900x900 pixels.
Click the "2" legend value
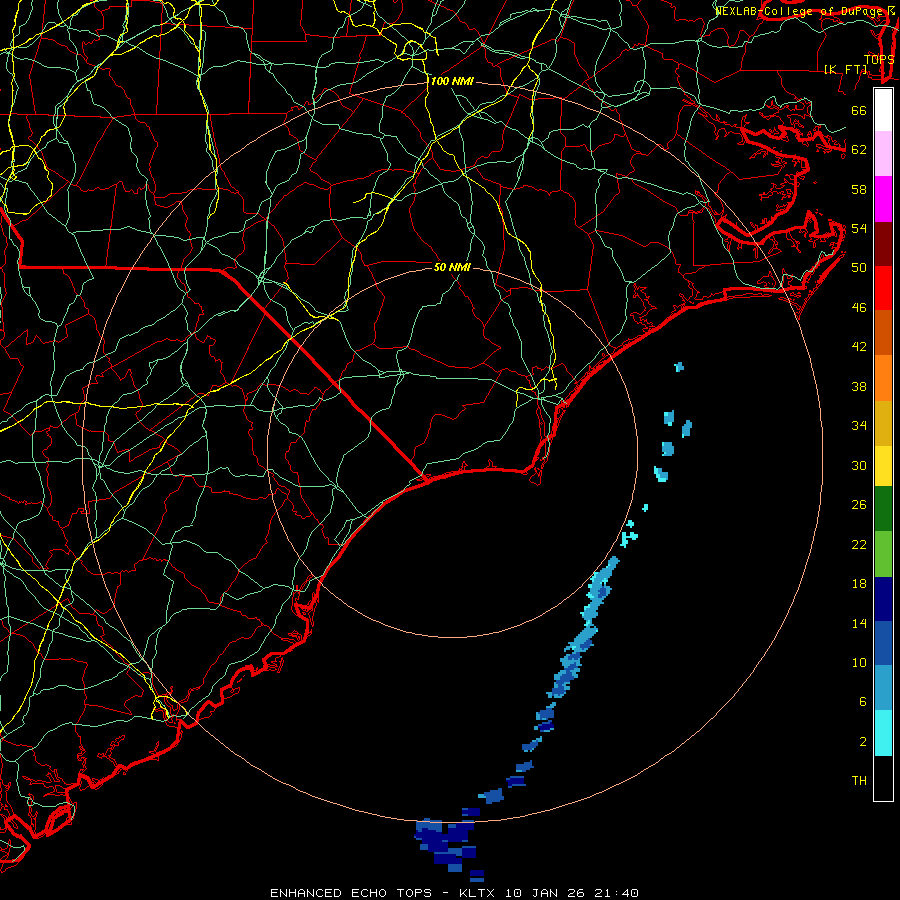pos(862,742)
